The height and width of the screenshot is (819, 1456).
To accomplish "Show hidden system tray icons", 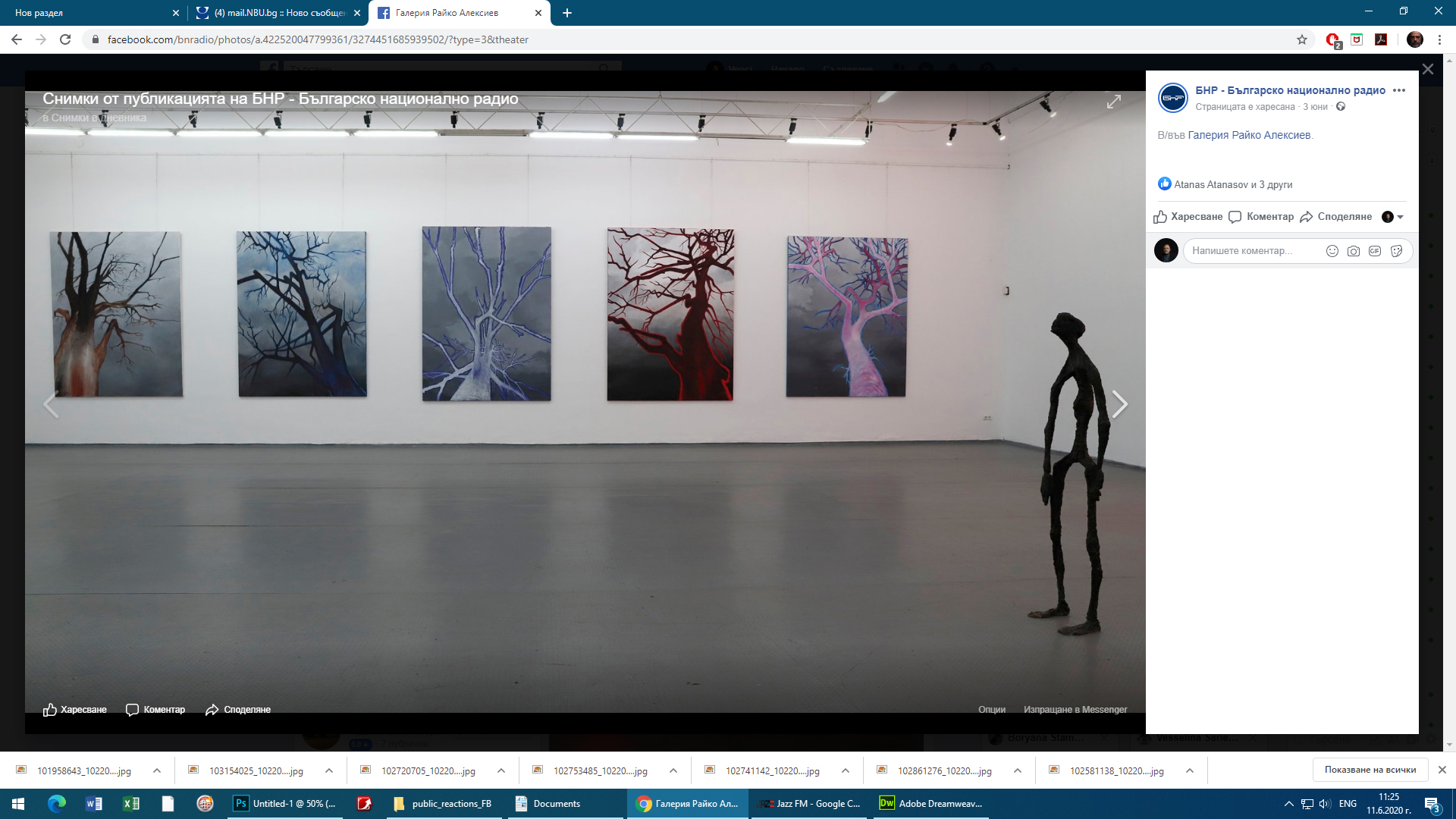I will click(x=1288, y=804).
